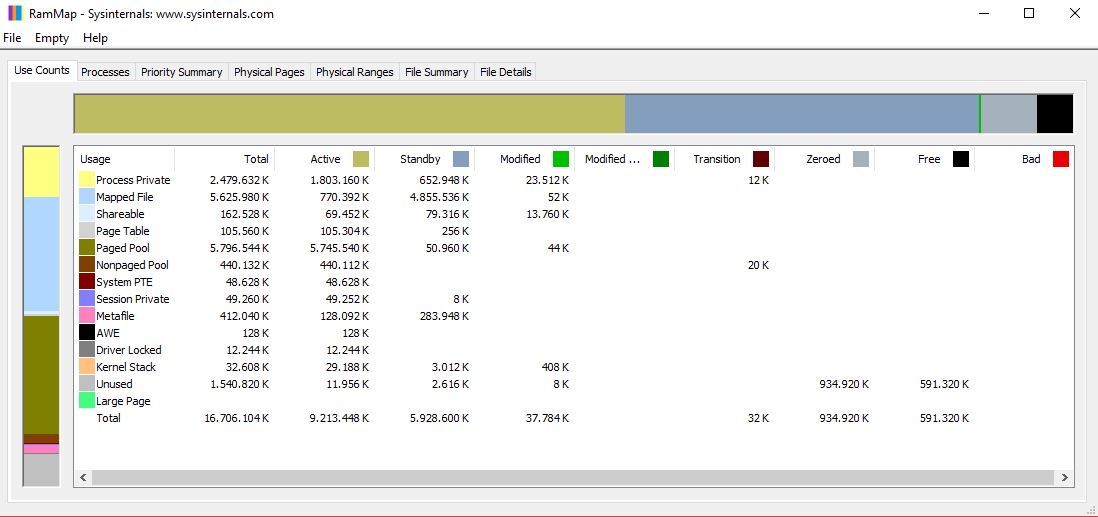
Task: Open the File menu
Action: [12, 38]
